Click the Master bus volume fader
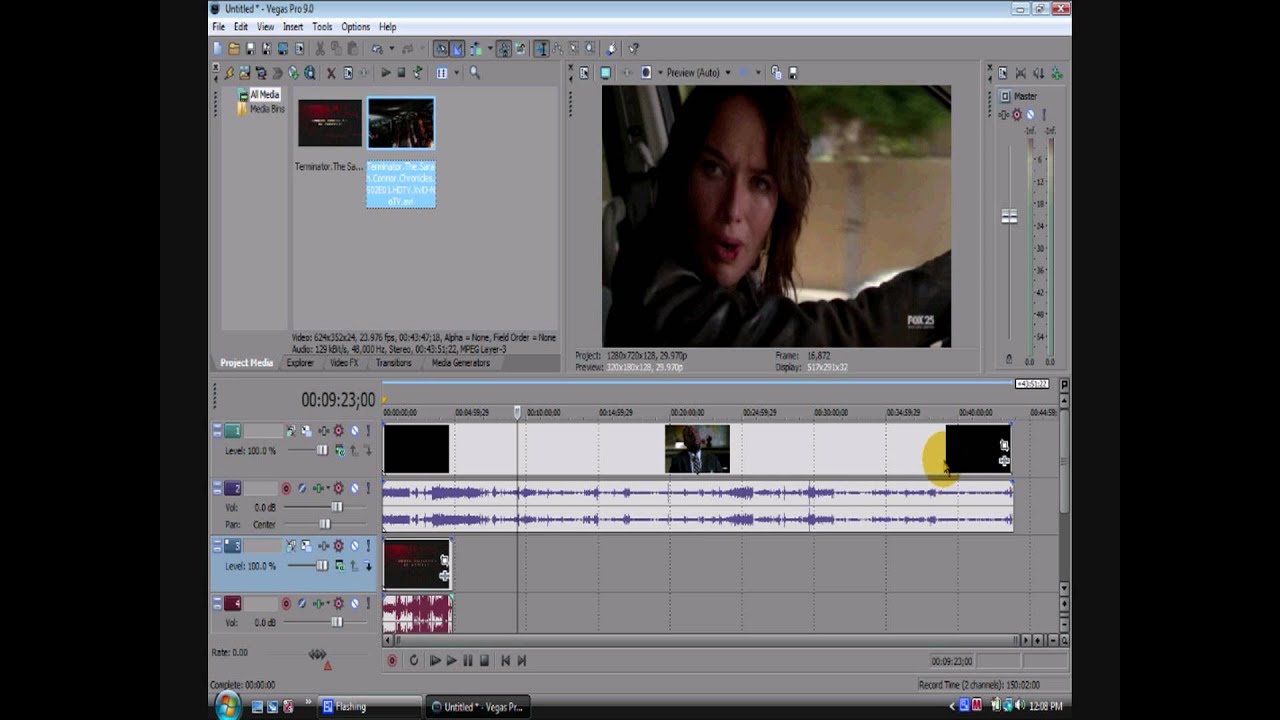 click(1009, 216)
